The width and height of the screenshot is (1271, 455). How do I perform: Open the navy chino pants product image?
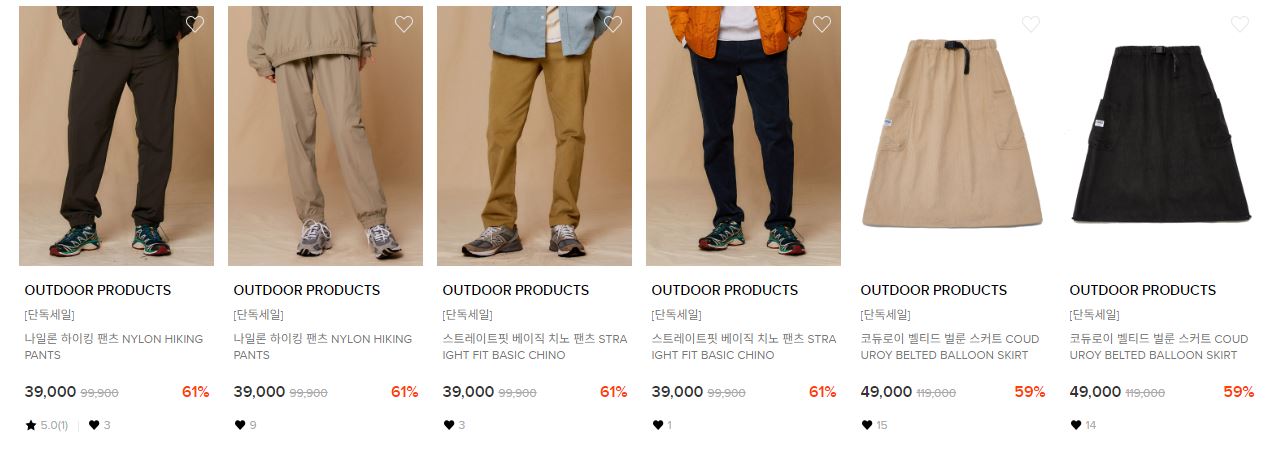coord(743,136)
